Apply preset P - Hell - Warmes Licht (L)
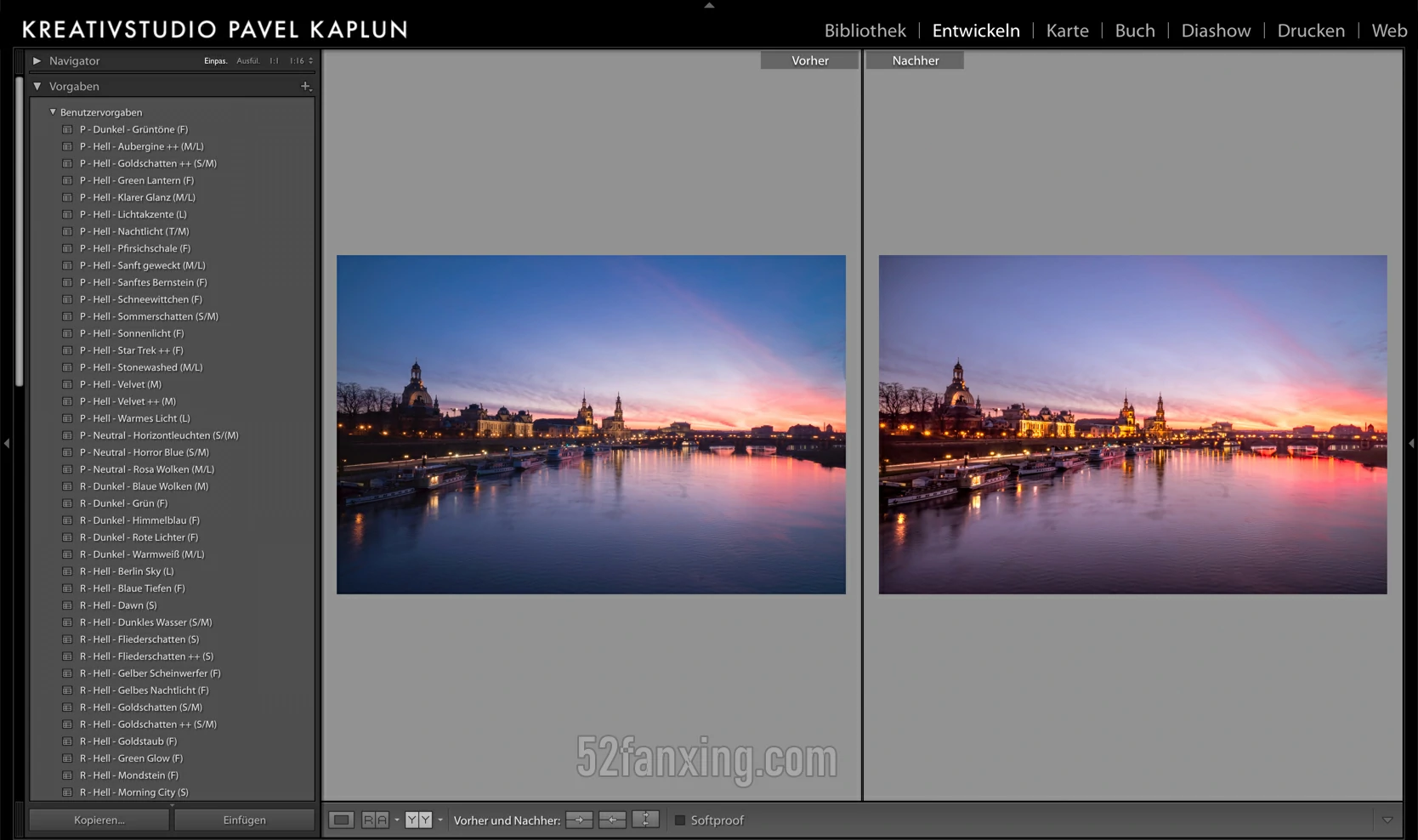 (135, 418)
